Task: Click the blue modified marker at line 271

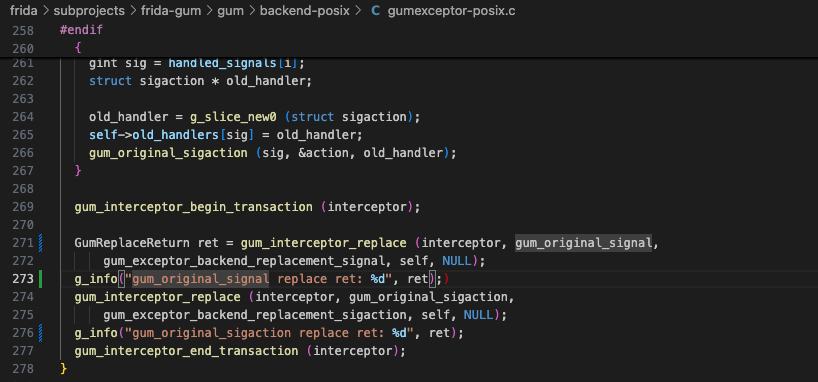Action: click(40, 243)
